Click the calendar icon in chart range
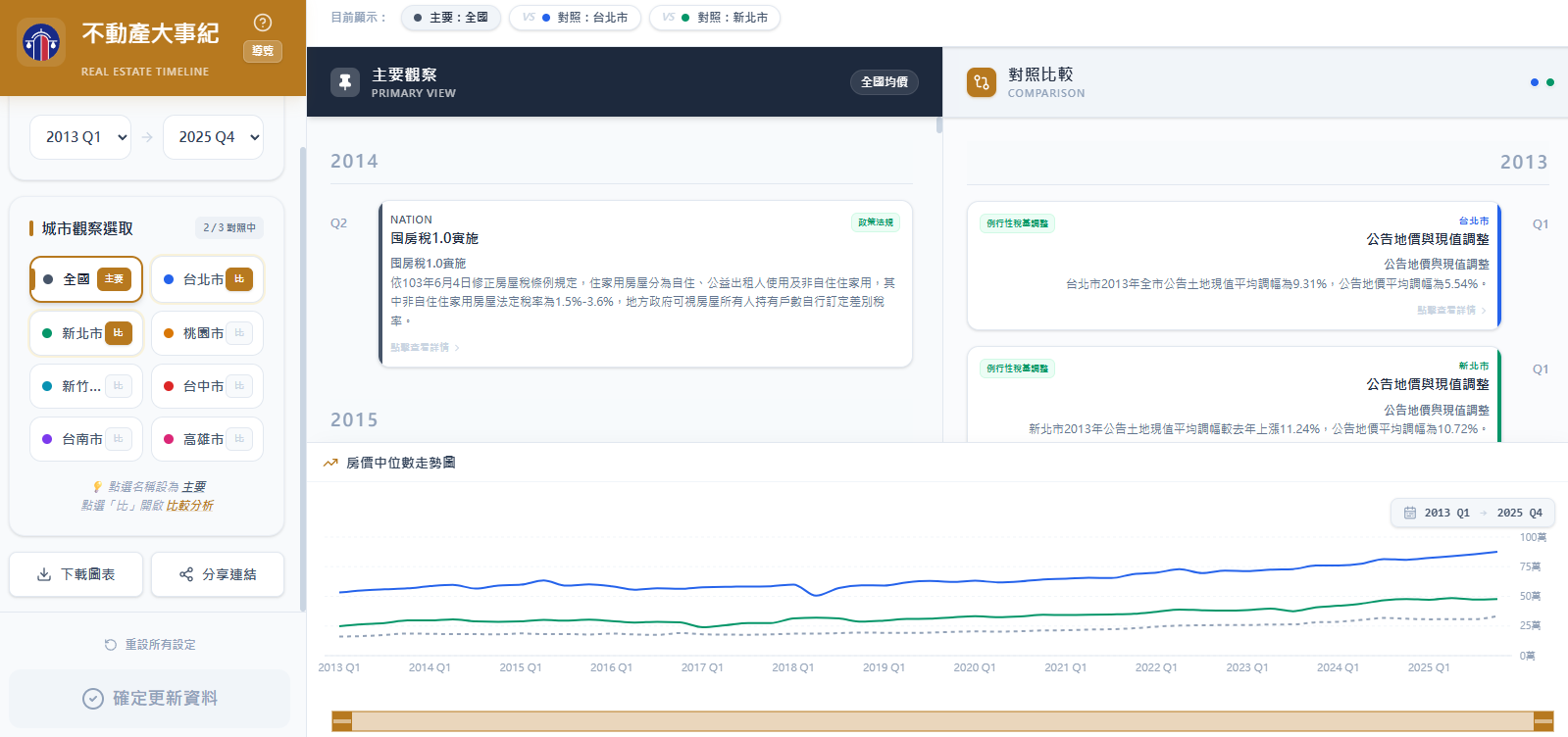Image resolution: width=1568 pixels, height=737 pixels. click(1410, 513)
